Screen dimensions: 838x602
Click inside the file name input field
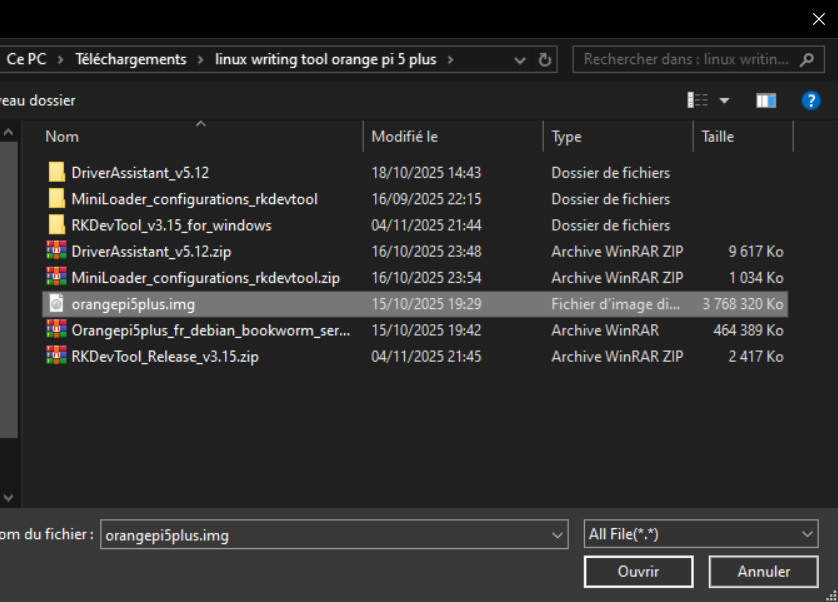tap(300, 534)
